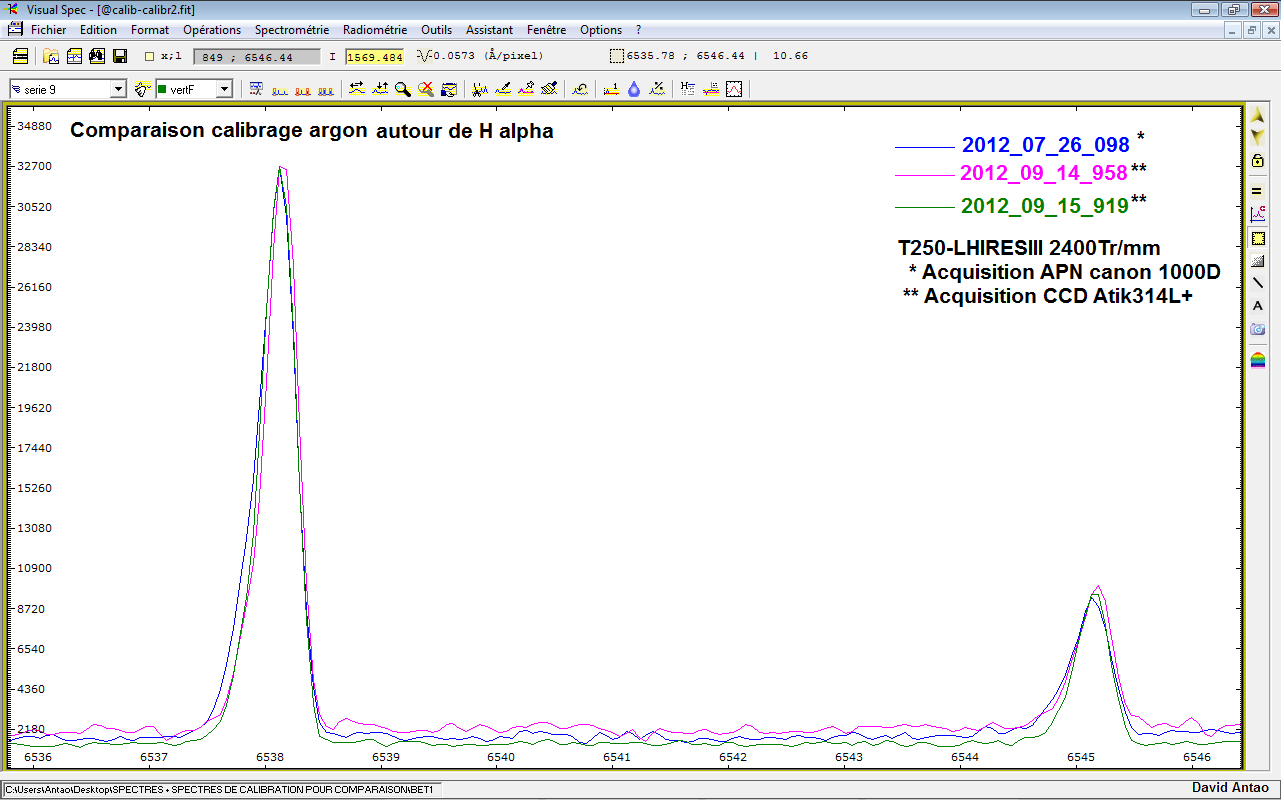Select the text 'A' annotation tool
This screenshot has height=804, width=1284.
1258,306
